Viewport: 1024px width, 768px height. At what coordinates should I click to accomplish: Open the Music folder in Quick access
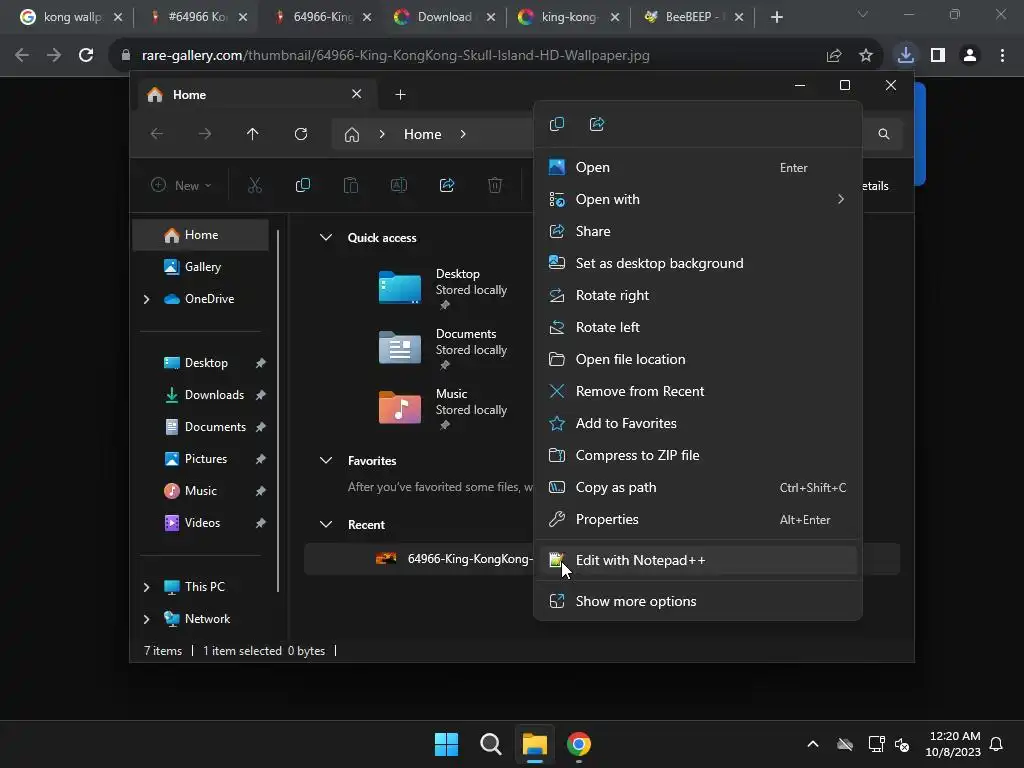[x=444, y=408]
